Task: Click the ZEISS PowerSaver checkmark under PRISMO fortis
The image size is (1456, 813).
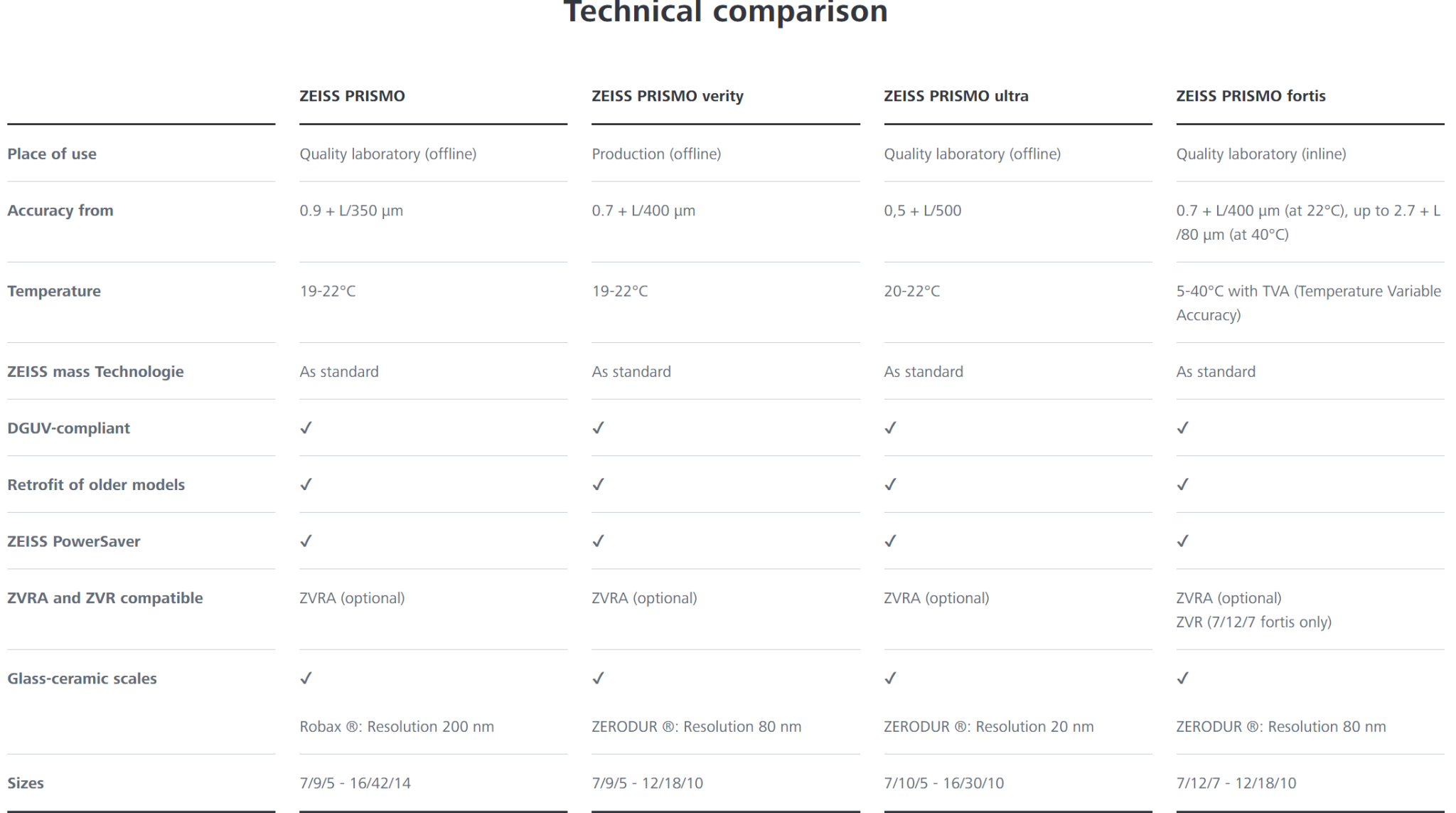Action: pyautogui.click(x=1183, y=541)
